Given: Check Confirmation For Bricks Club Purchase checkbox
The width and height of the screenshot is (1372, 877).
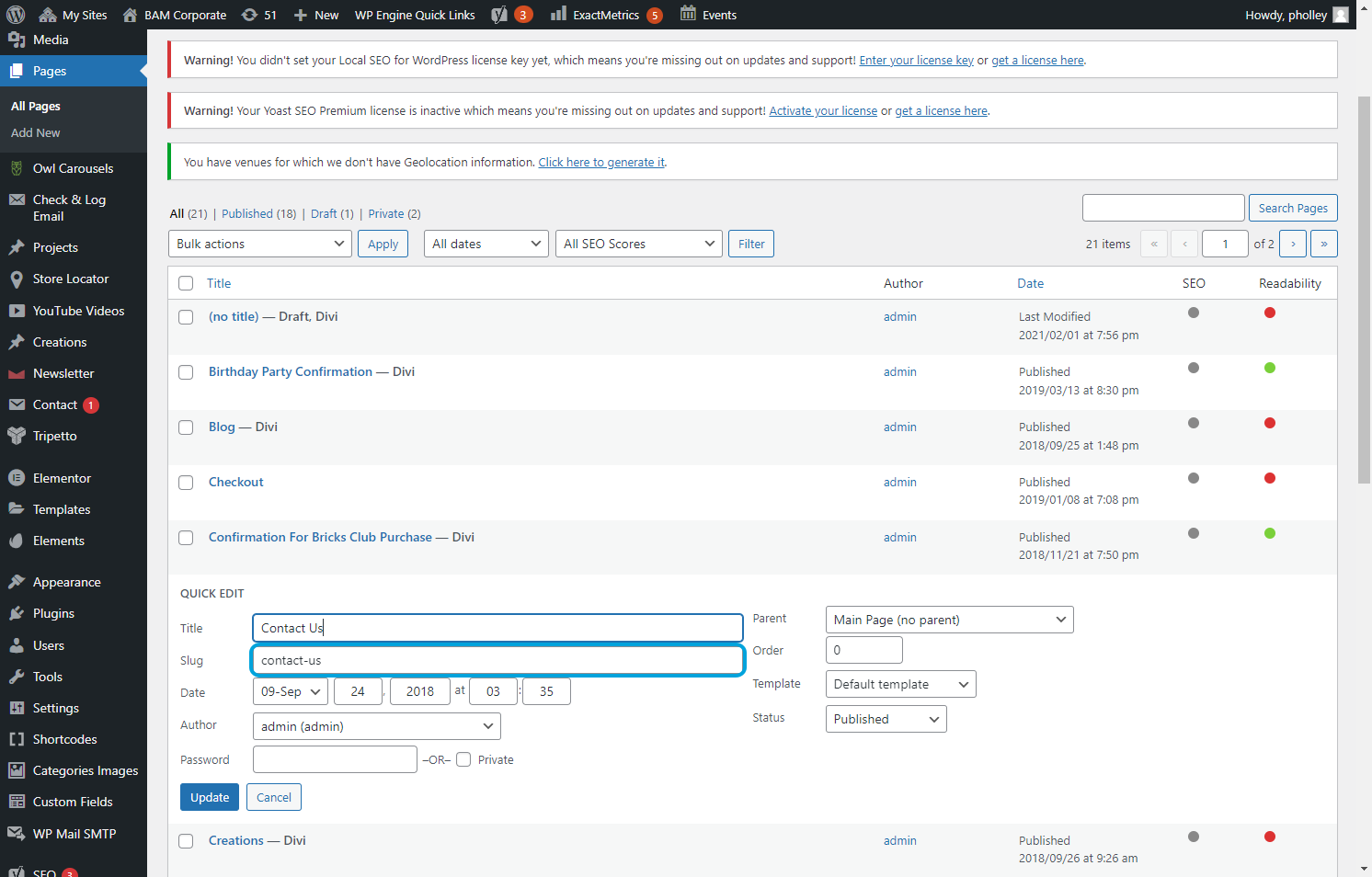Looking at the screenshot, I should (186, 538).
